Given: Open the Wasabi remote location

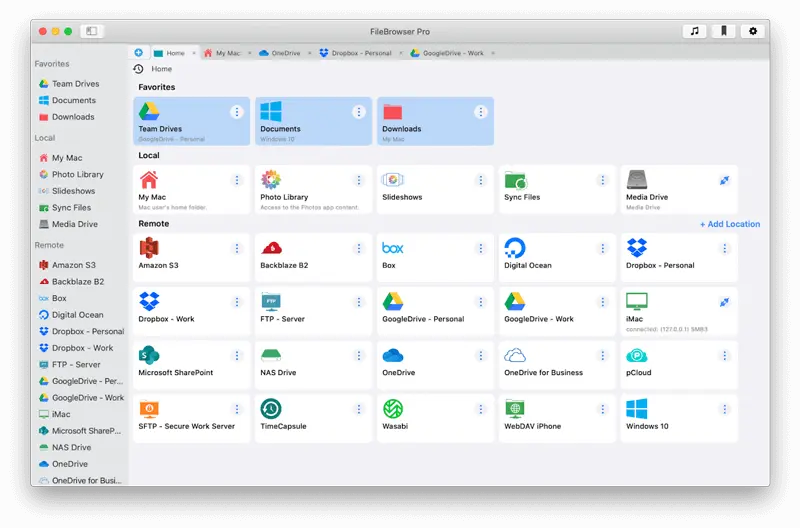Looking at the screenshot, I should click(x=435, y=418).
